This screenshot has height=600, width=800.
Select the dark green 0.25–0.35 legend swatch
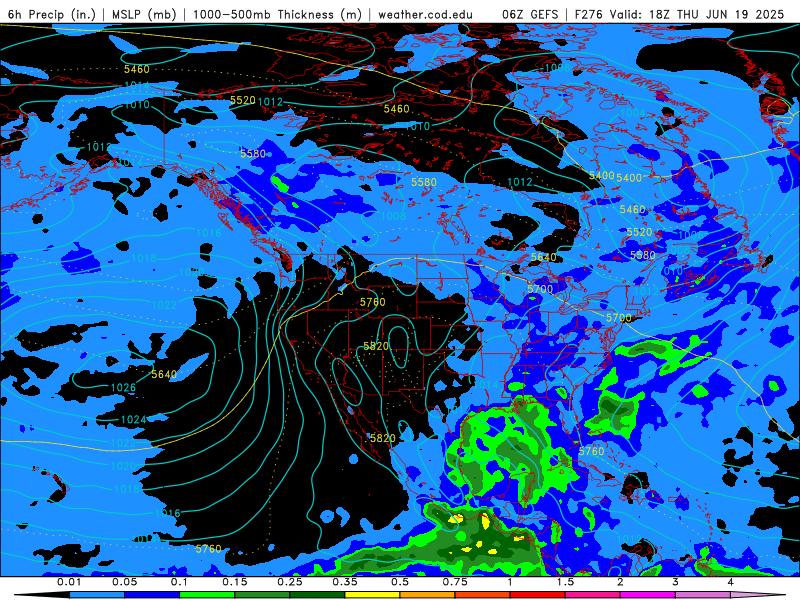(317, 595)
